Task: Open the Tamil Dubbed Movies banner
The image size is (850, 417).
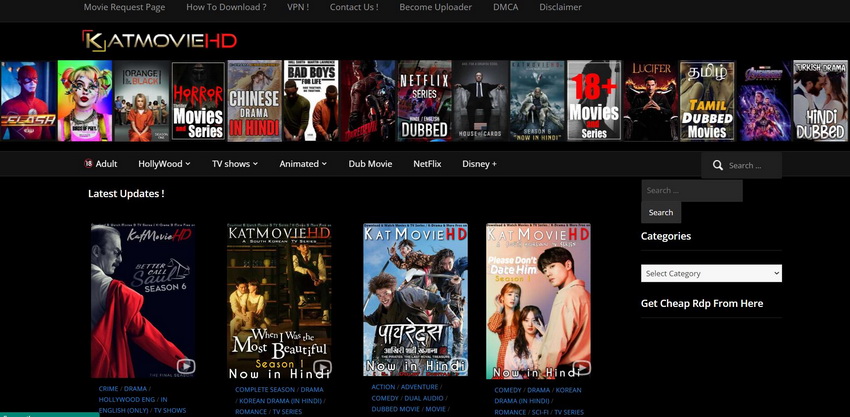Action: (707, 101)
